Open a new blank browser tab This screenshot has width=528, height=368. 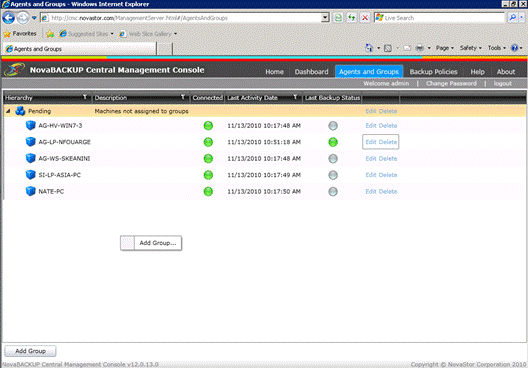pos(165,49)
